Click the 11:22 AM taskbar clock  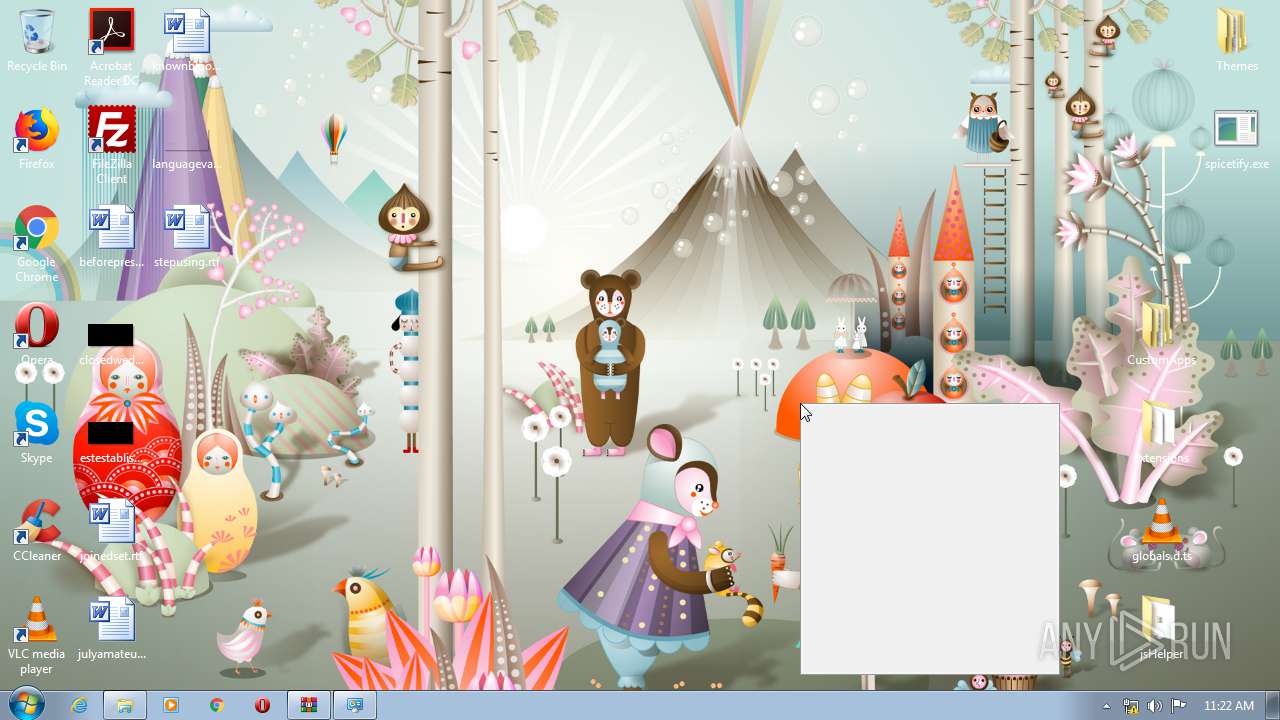pyautogui.click(x=1229, y=706)
